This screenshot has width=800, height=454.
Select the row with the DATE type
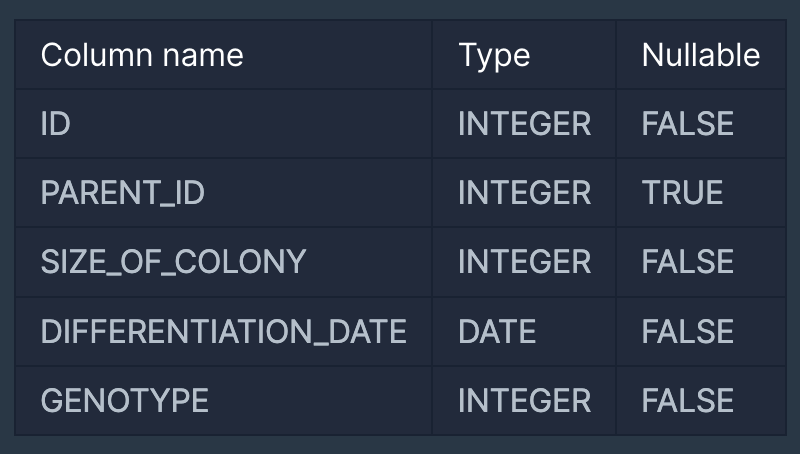[x=223, y=331]
